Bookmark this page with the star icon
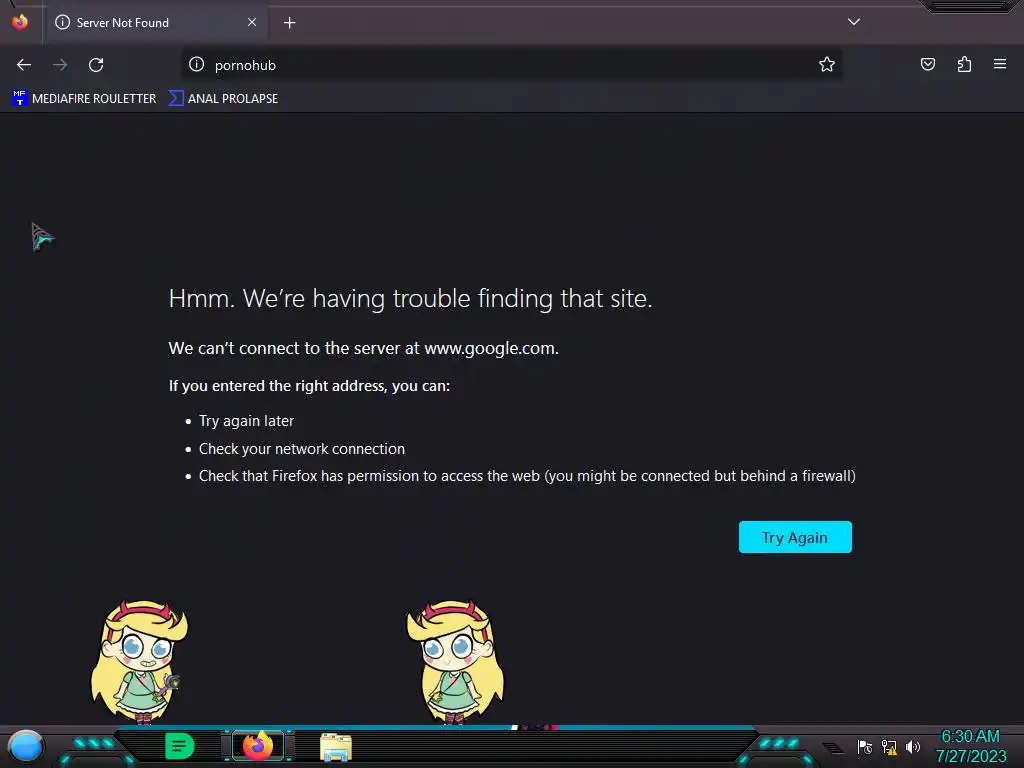The image size is (1024, 768). coord(827,64)
